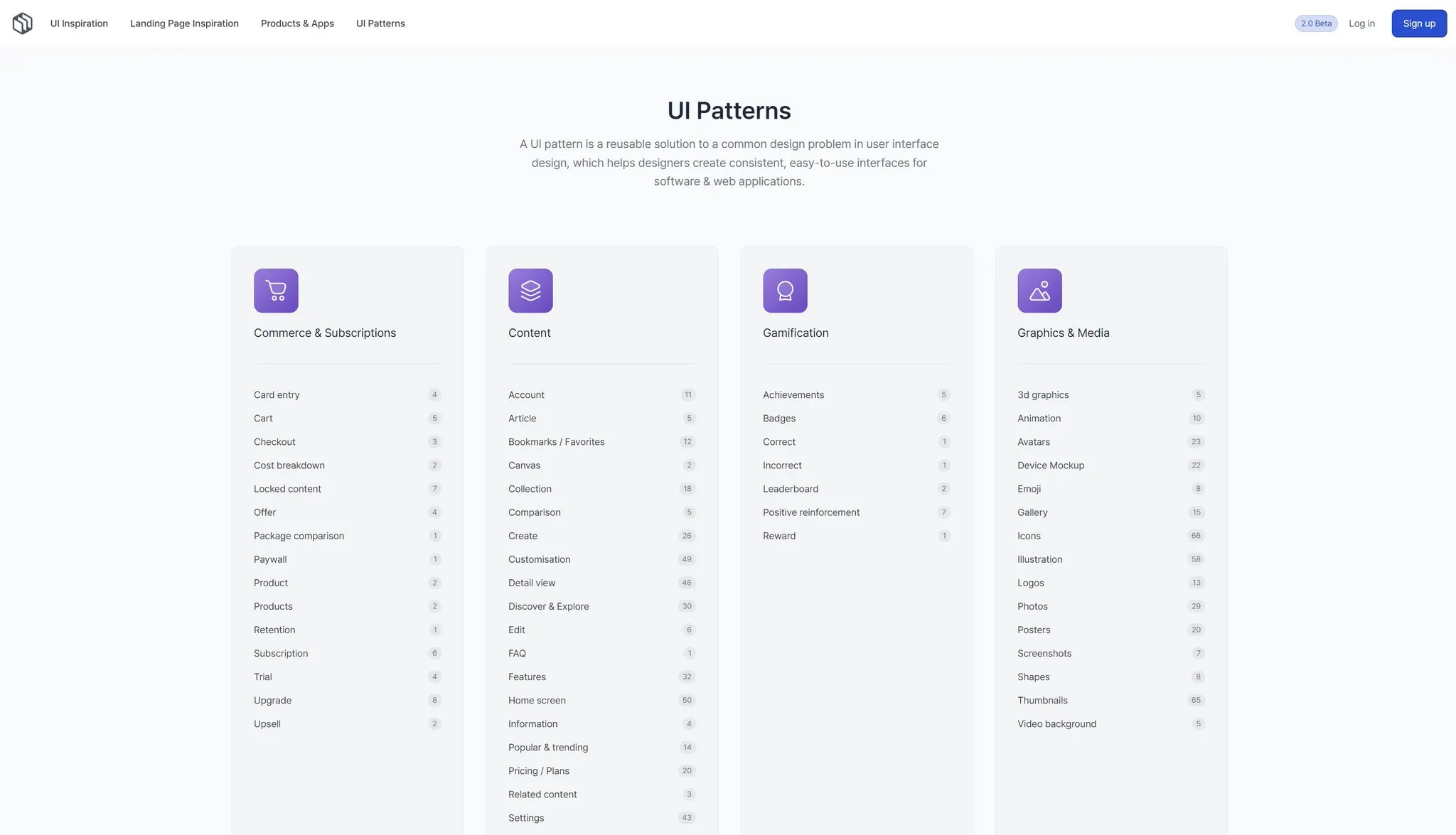This screenshot has width=1456, height=835.
Task: Select the UI Patterns nav item
Action: (380, 23)
